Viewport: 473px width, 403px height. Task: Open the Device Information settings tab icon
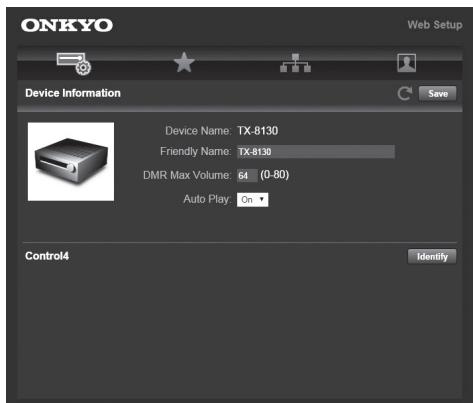click(74, 63)
